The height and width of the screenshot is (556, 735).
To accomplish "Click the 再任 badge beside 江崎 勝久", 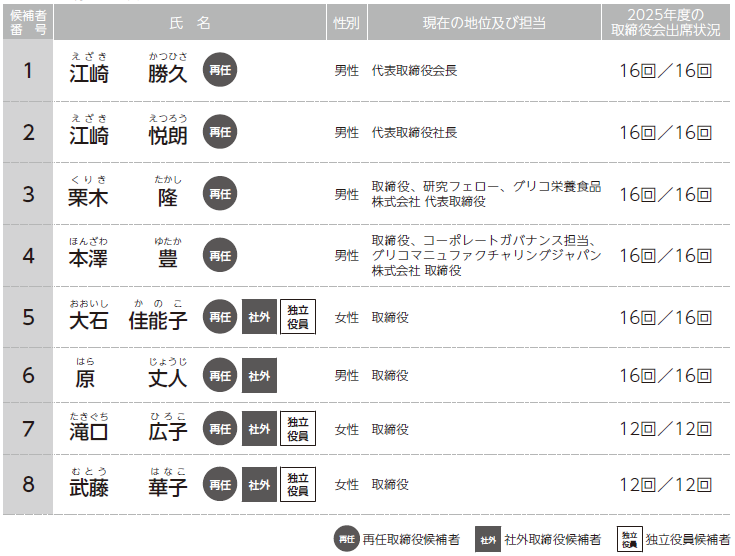I will point(220,71).
